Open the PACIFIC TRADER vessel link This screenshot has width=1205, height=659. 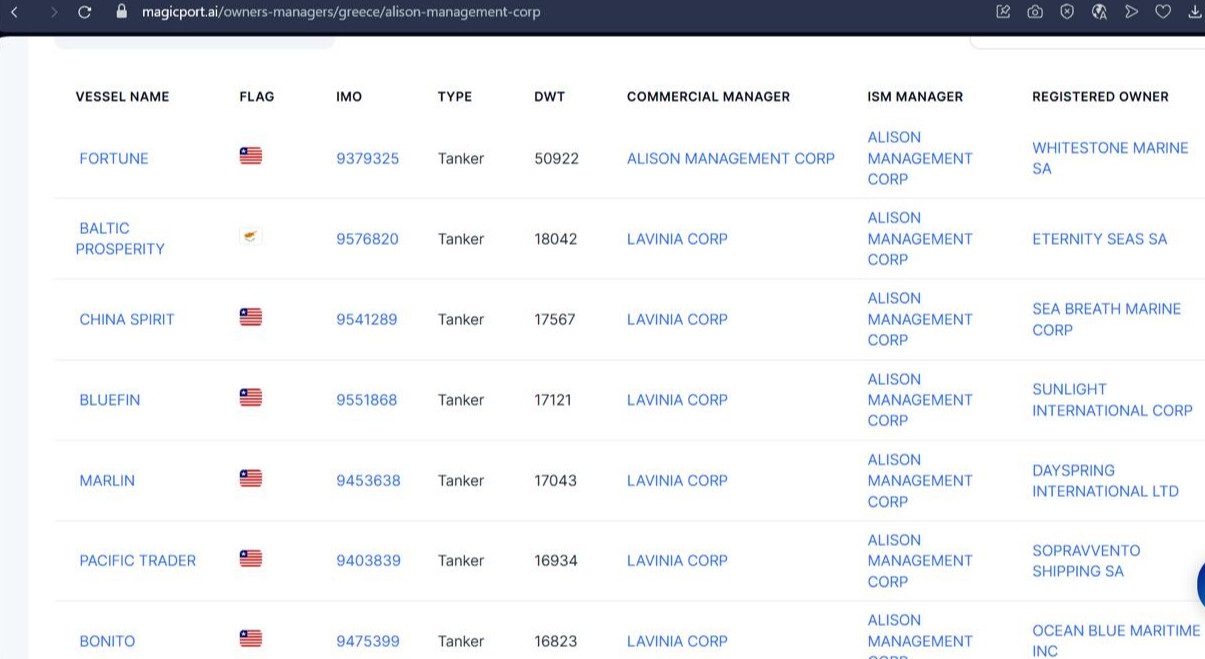(x=138, y=561)
